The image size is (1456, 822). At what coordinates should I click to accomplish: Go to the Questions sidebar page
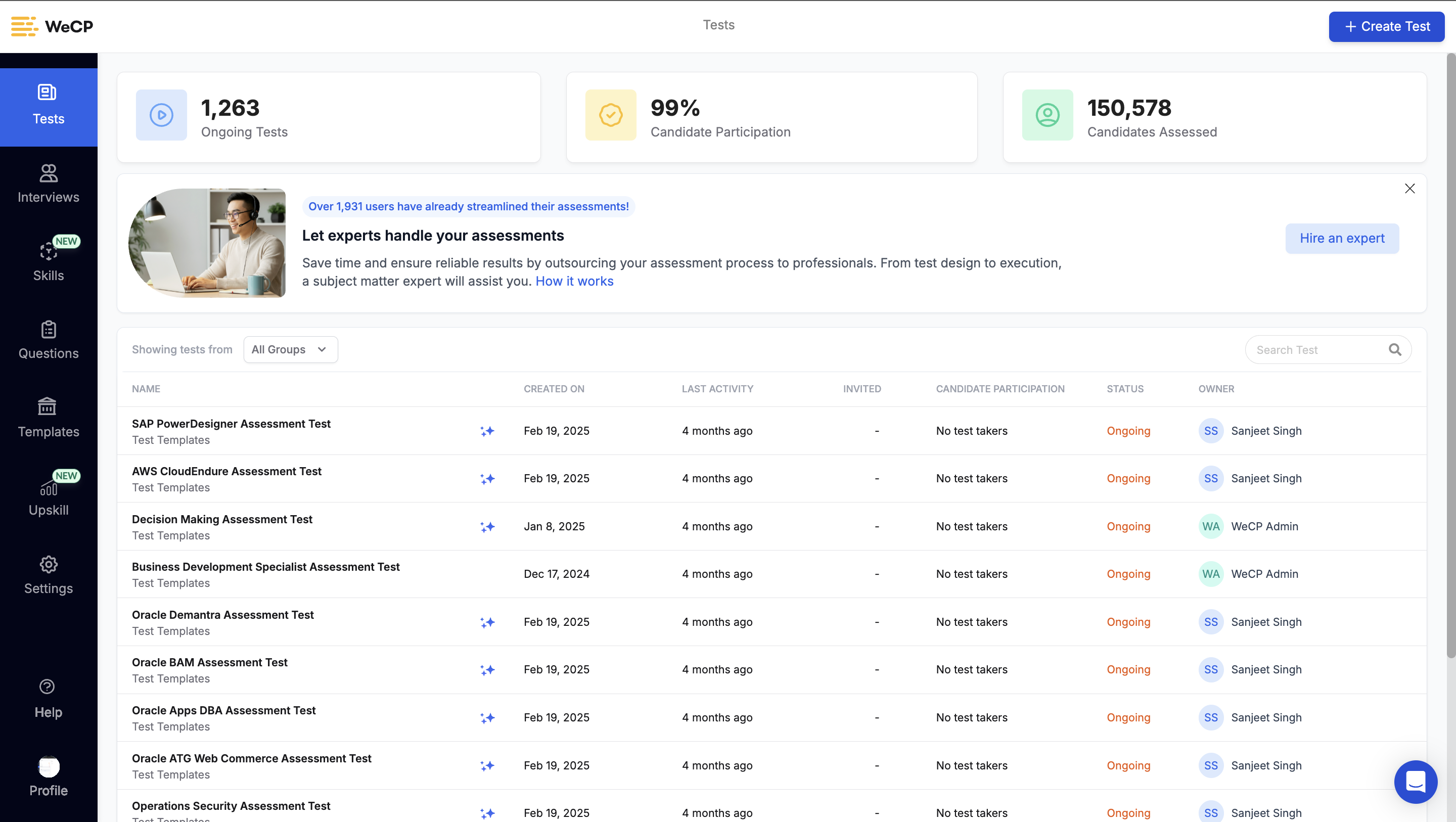coord(48,340)
